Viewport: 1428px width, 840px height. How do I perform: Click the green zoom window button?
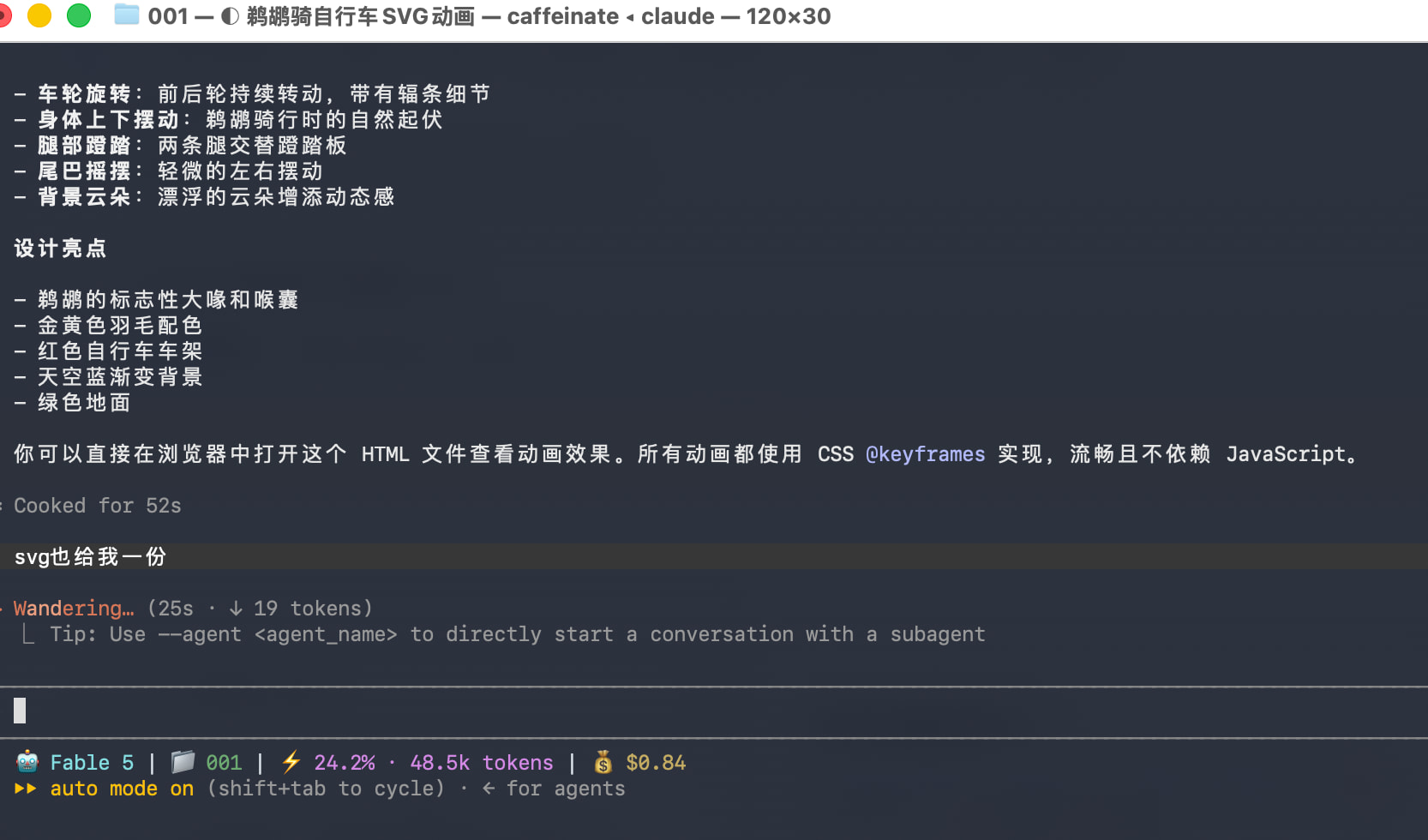pos(79,15)
